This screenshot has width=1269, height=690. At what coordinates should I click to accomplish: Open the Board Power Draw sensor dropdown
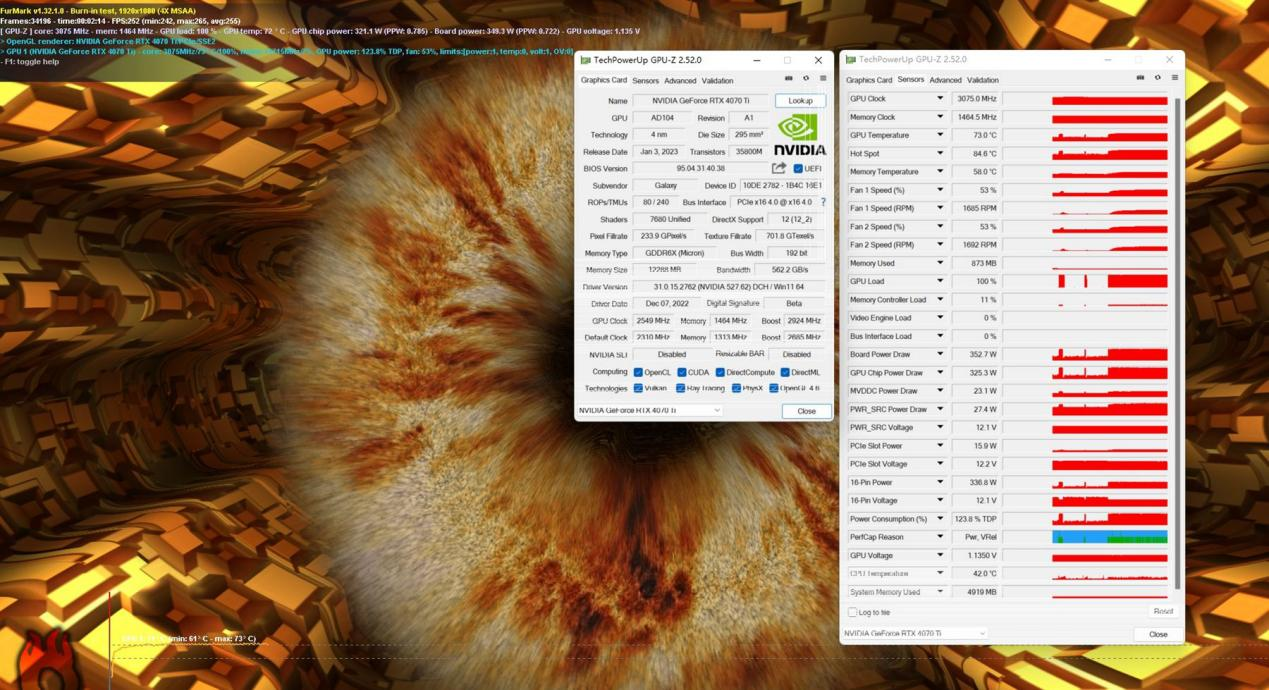940,354
